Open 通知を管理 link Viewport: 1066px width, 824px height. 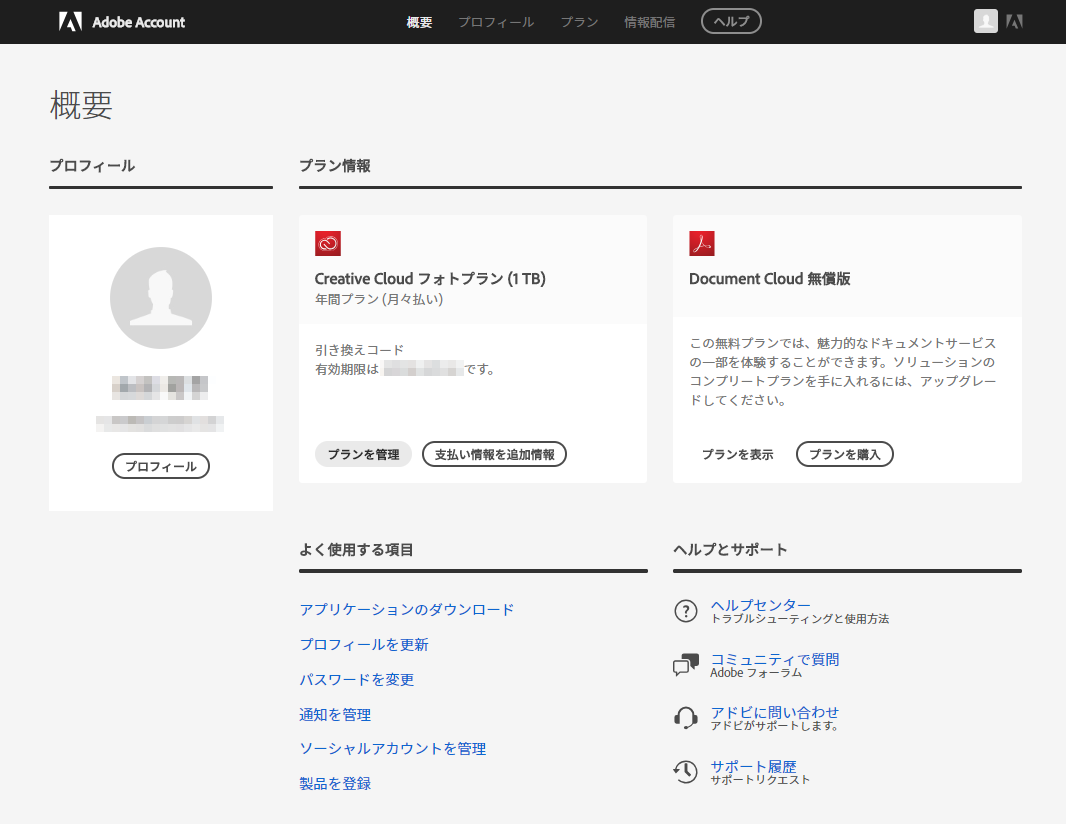(x=335, y=715)
